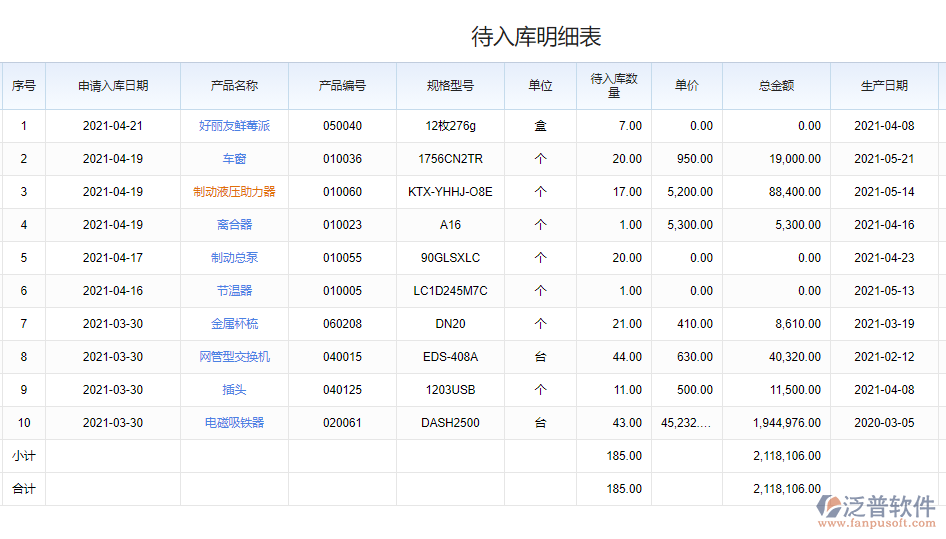Open the 金属杯梳 product link
946x539 pixels.
point(234,324)
